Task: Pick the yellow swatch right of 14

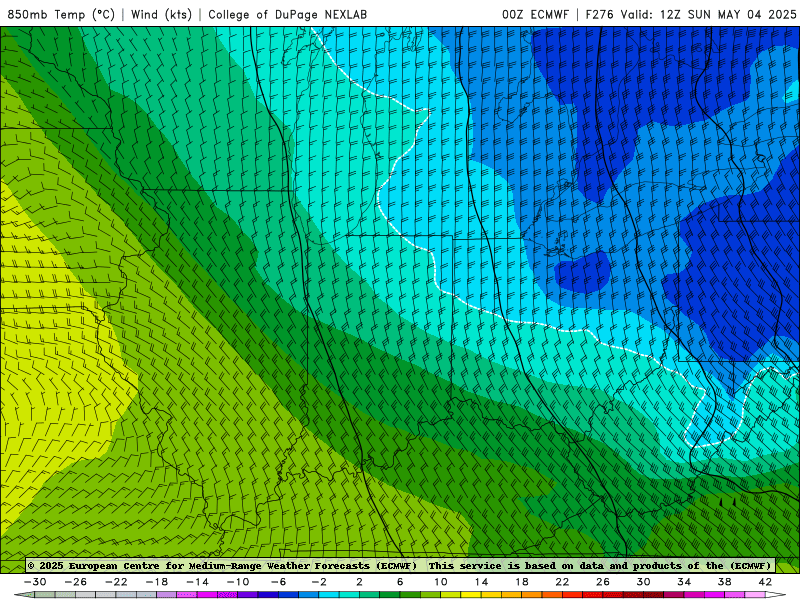Action: pyautogui.click(x=491, y=595)
